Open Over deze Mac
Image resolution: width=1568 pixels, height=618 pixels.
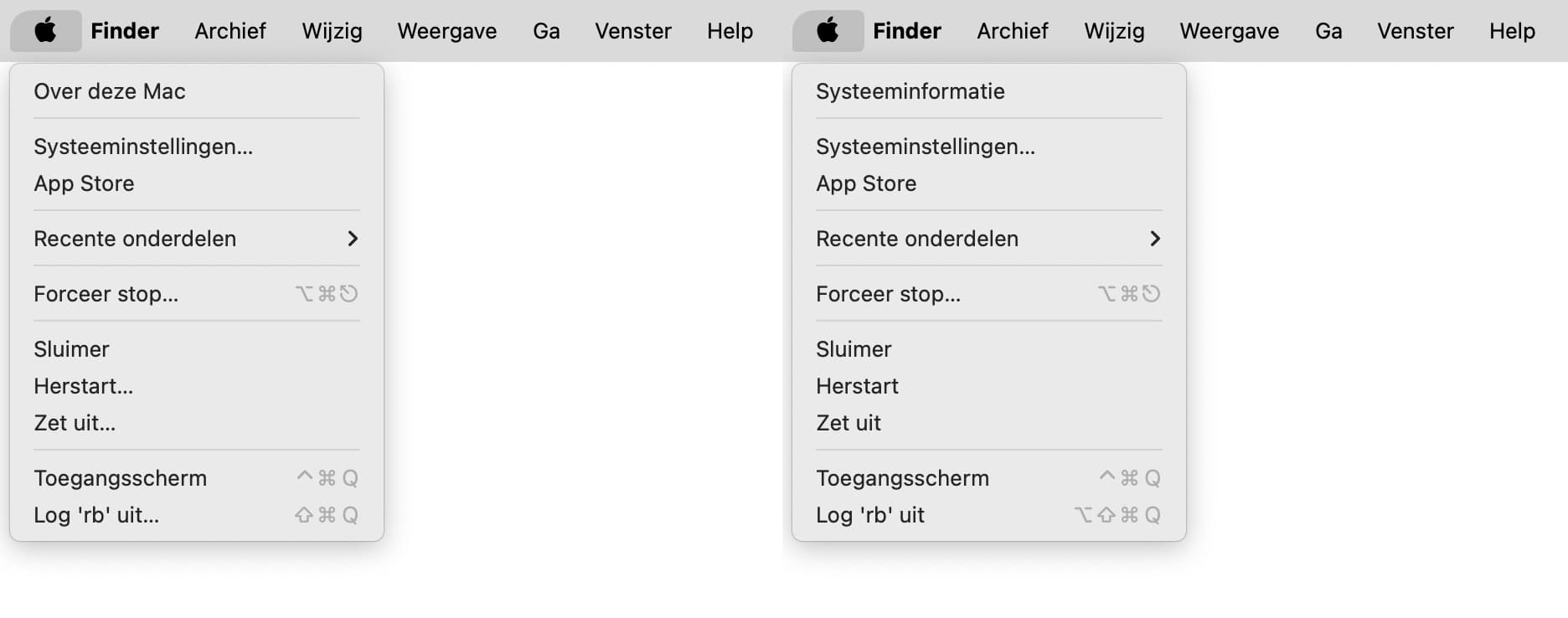pyautogui.click(x=110, y=91)
